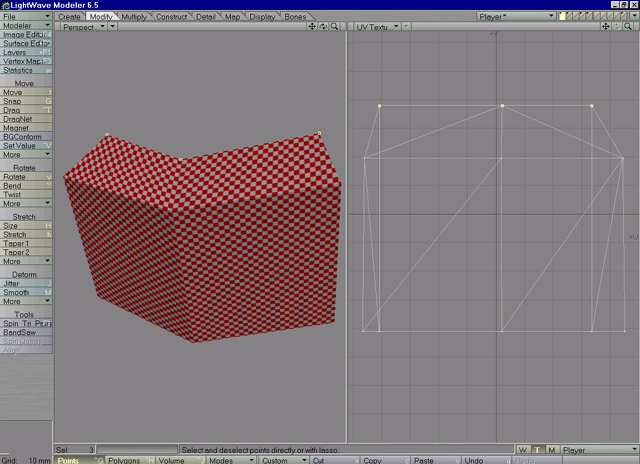The width and height of the screenshot is (640, 464).
Task: Toggle the T texture map mode button
Action: (537, 450)
